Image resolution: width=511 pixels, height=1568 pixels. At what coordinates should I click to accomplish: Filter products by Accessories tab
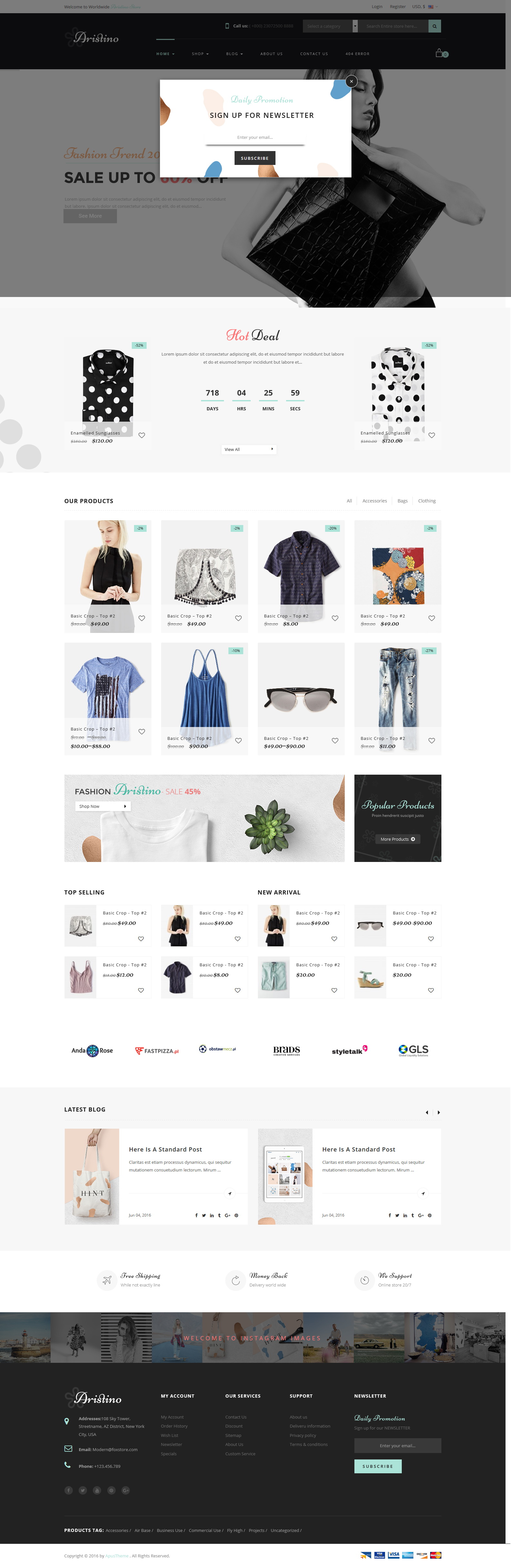(x=375, y=501)
